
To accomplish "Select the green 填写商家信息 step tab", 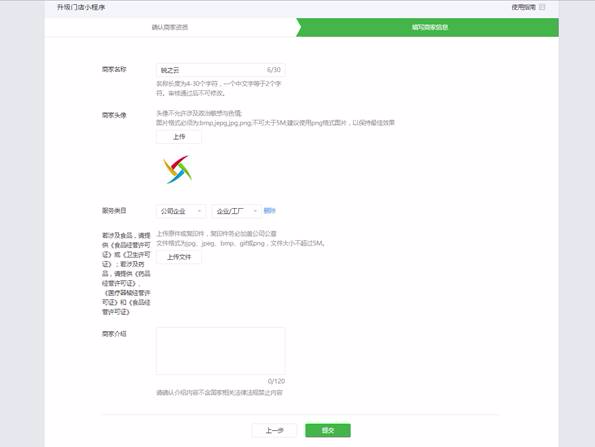I will (430, 27).
